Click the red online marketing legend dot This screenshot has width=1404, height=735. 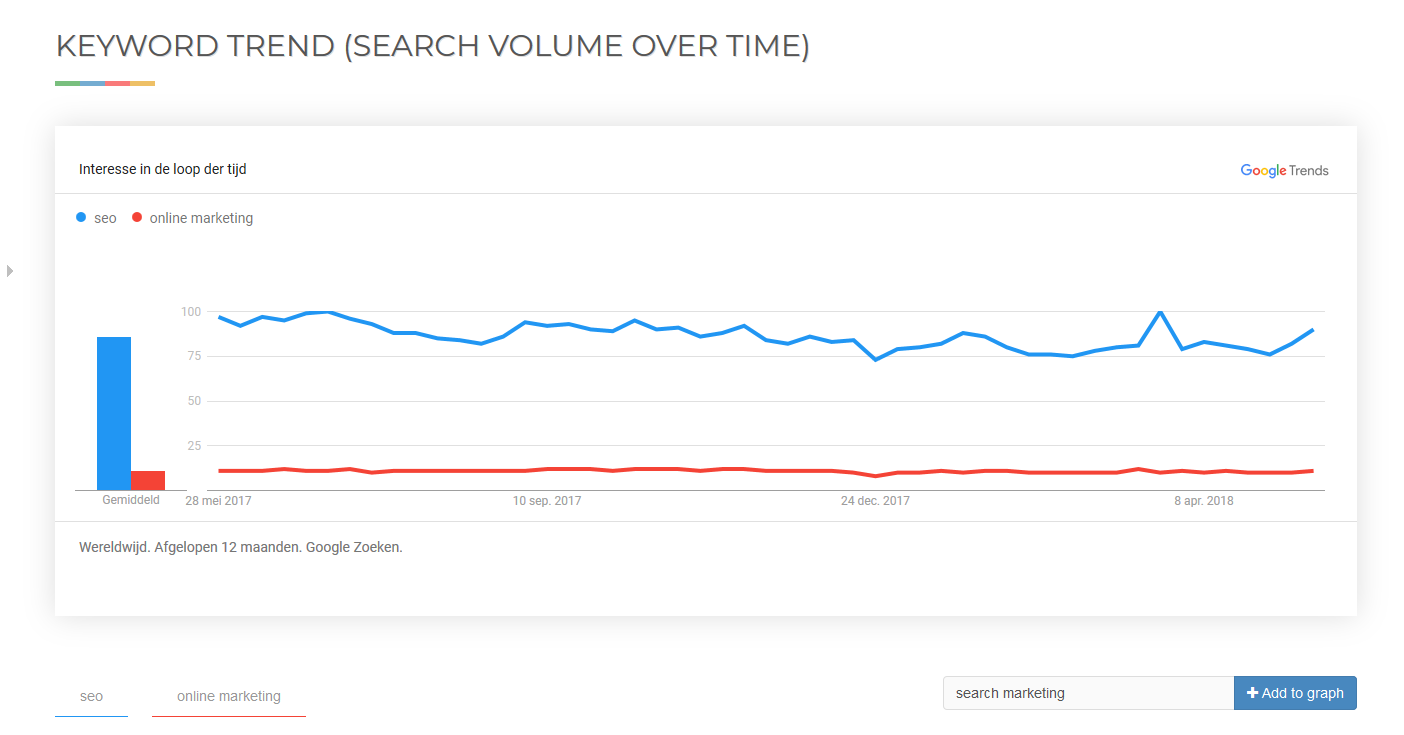137,217
